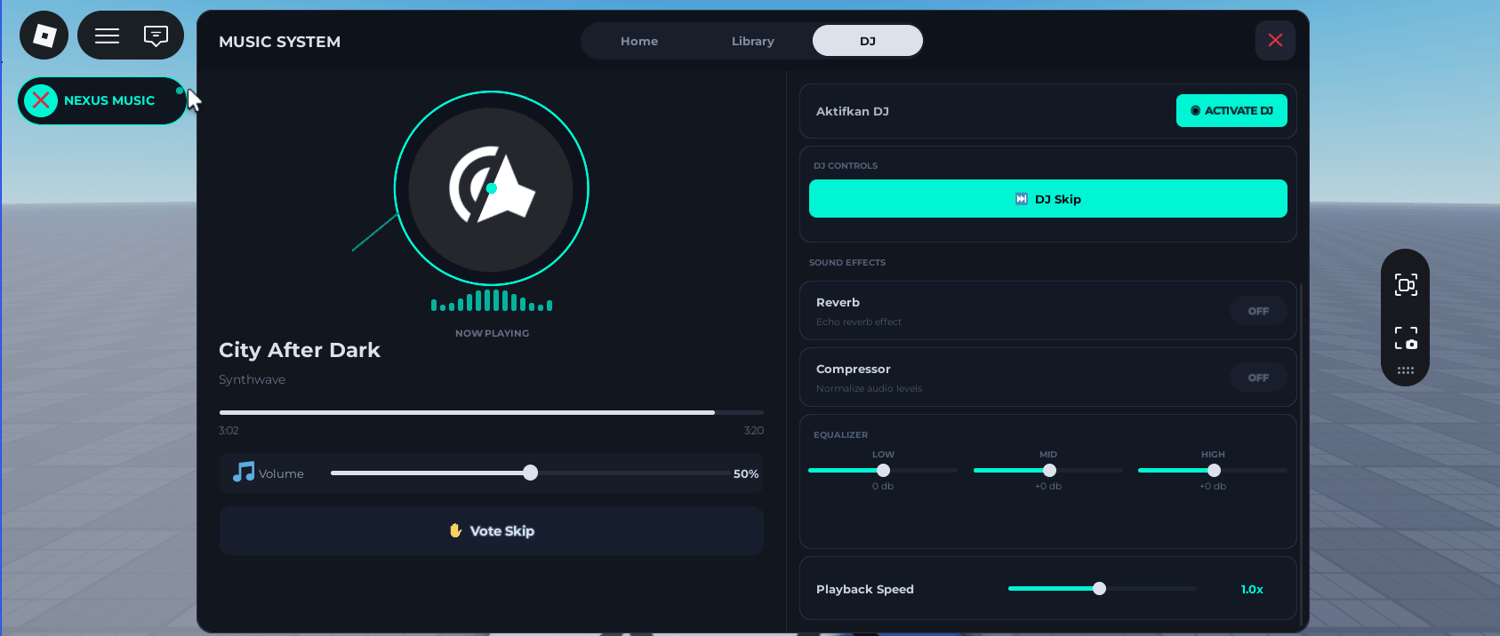The height and width of the screenshot is (636, 1500).
Task: Click the Vote Skip button
Action: click(491, 531)
